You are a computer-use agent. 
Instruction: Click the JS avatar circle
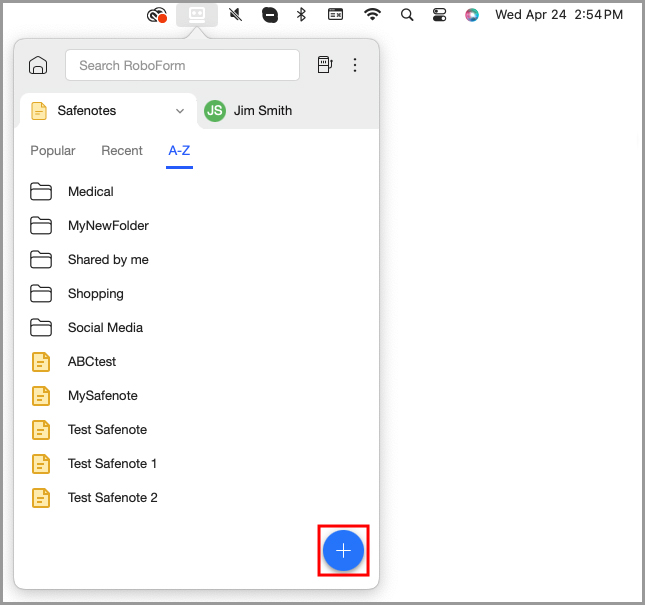pyautogui.click(x=215, y=111)
